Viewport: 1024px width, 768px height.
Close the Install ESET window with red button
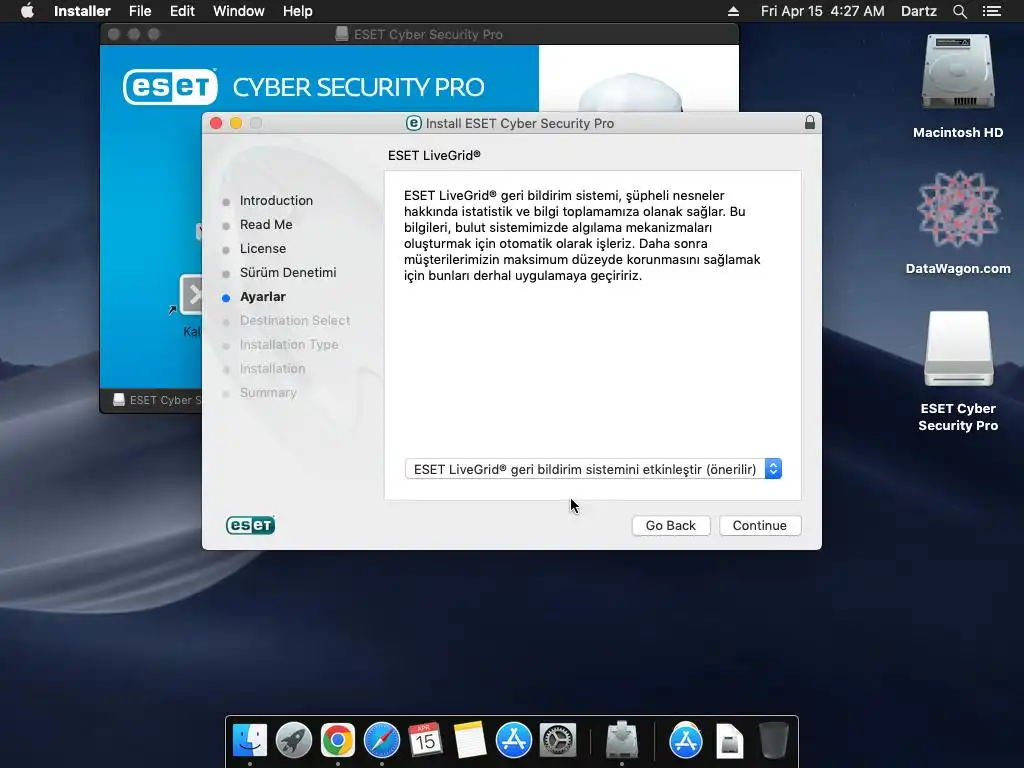point(216,123)
